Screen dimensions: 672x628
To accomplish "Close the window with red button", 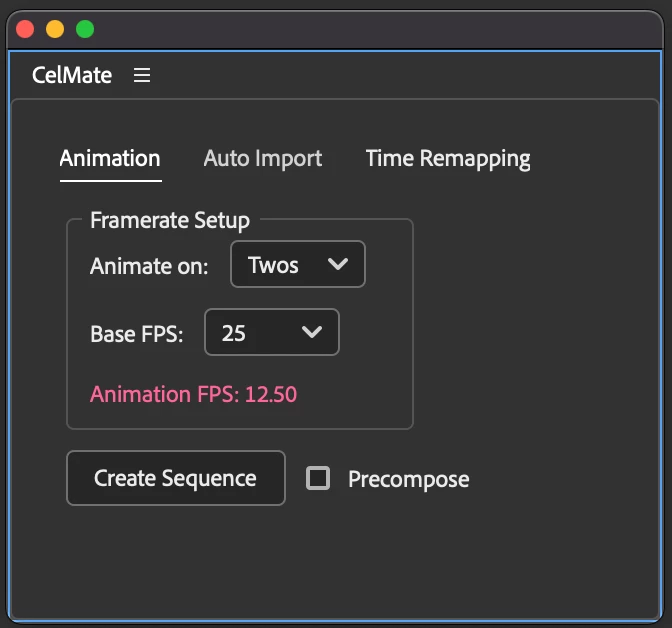I will tap(25, 29).
